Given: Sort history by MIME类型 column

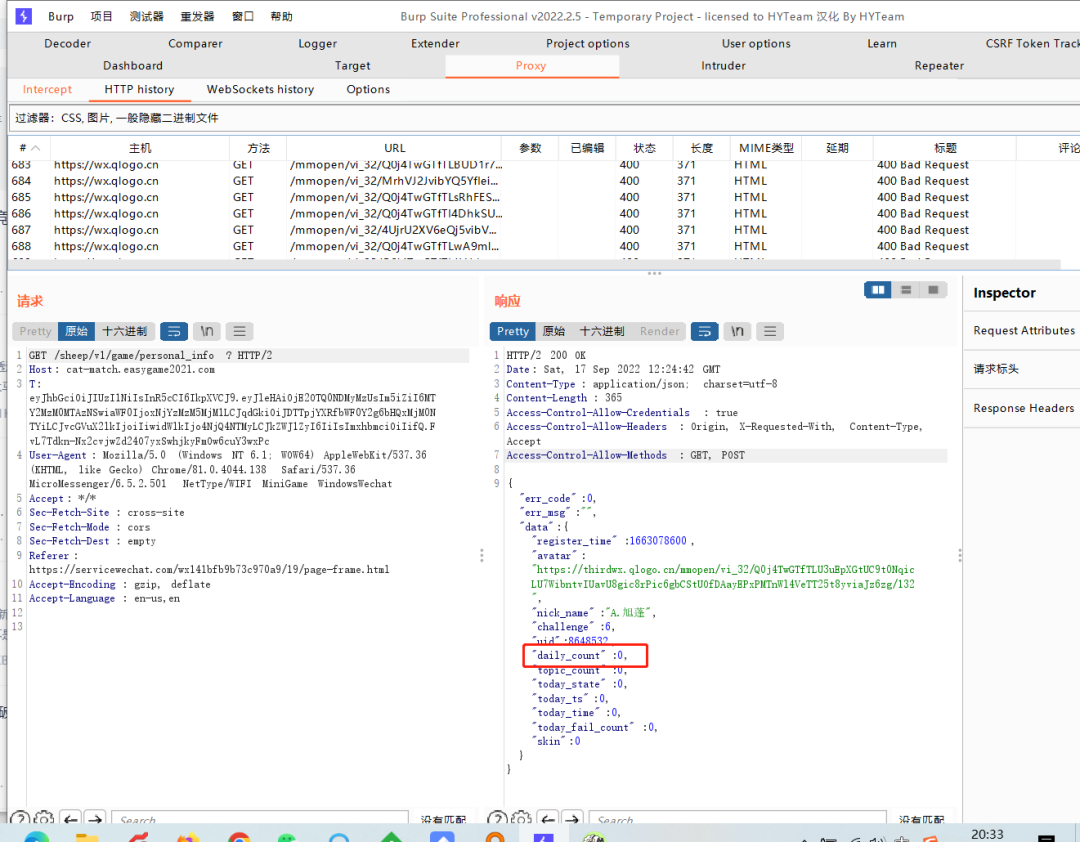Looking at the screenshot, I should click(x=766, y=148).
